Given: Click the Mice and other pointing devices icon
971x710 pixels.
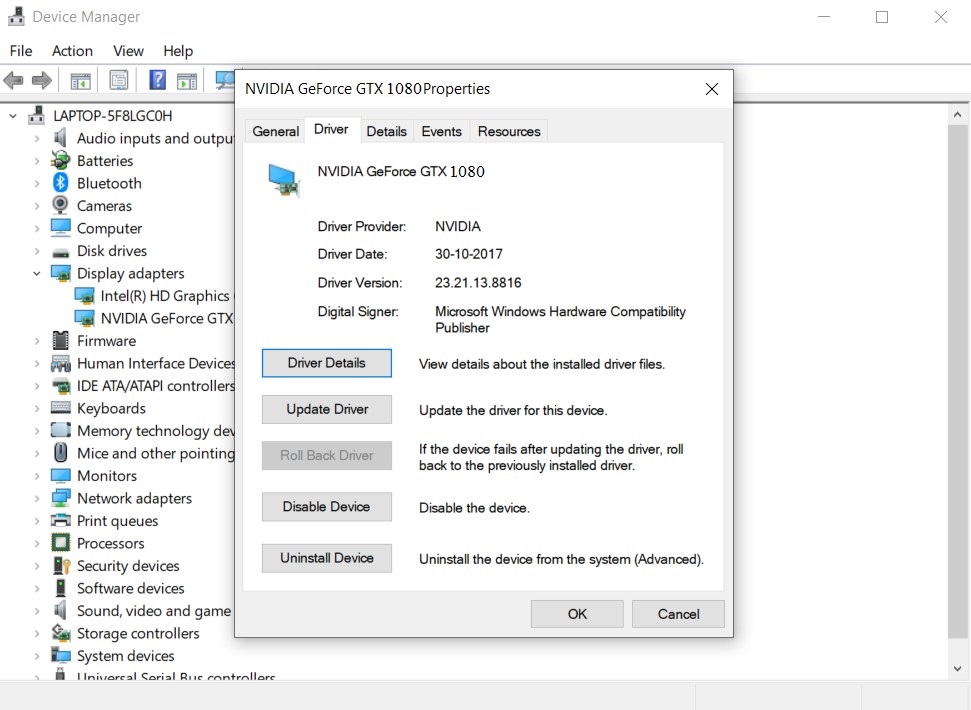Looking at the screenshot, I should pyautogui.click(x=61, y=452).
